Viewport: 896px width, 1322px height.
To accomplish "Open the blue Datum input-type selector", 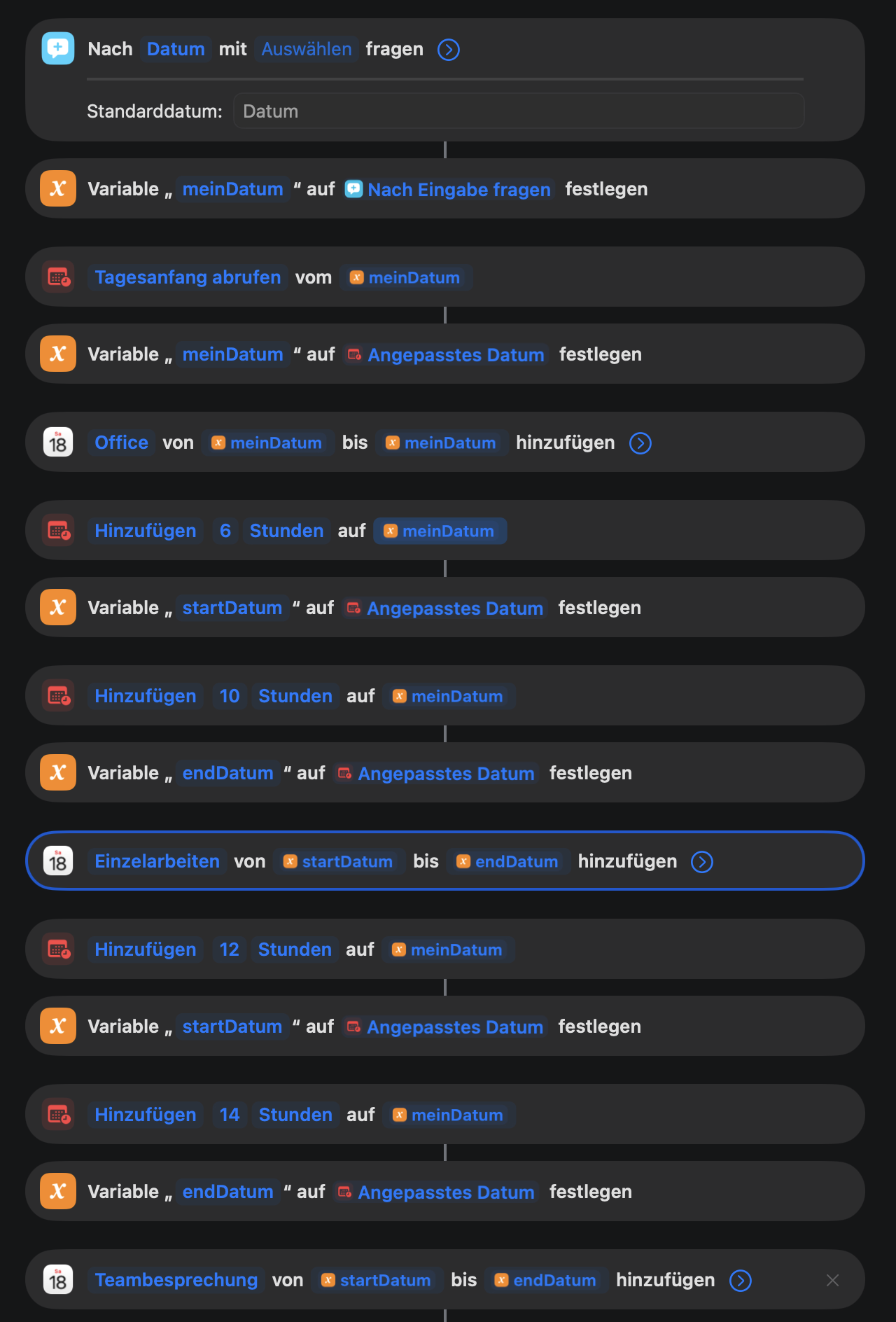I will pos(176,49).
